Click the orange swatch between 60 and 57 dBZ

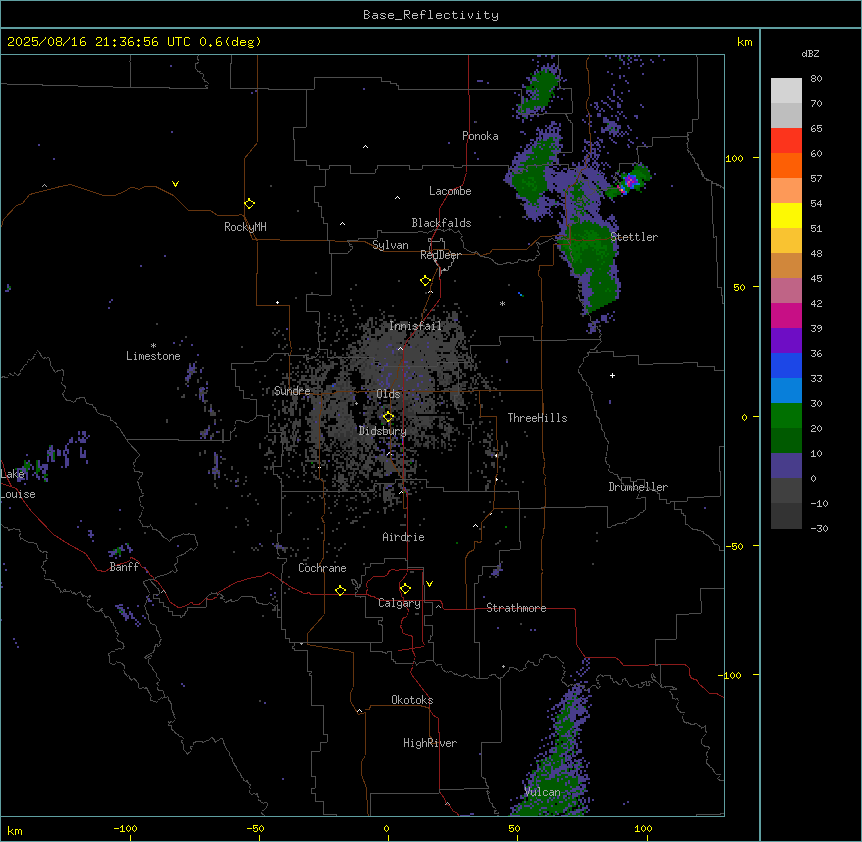[786, 165]
